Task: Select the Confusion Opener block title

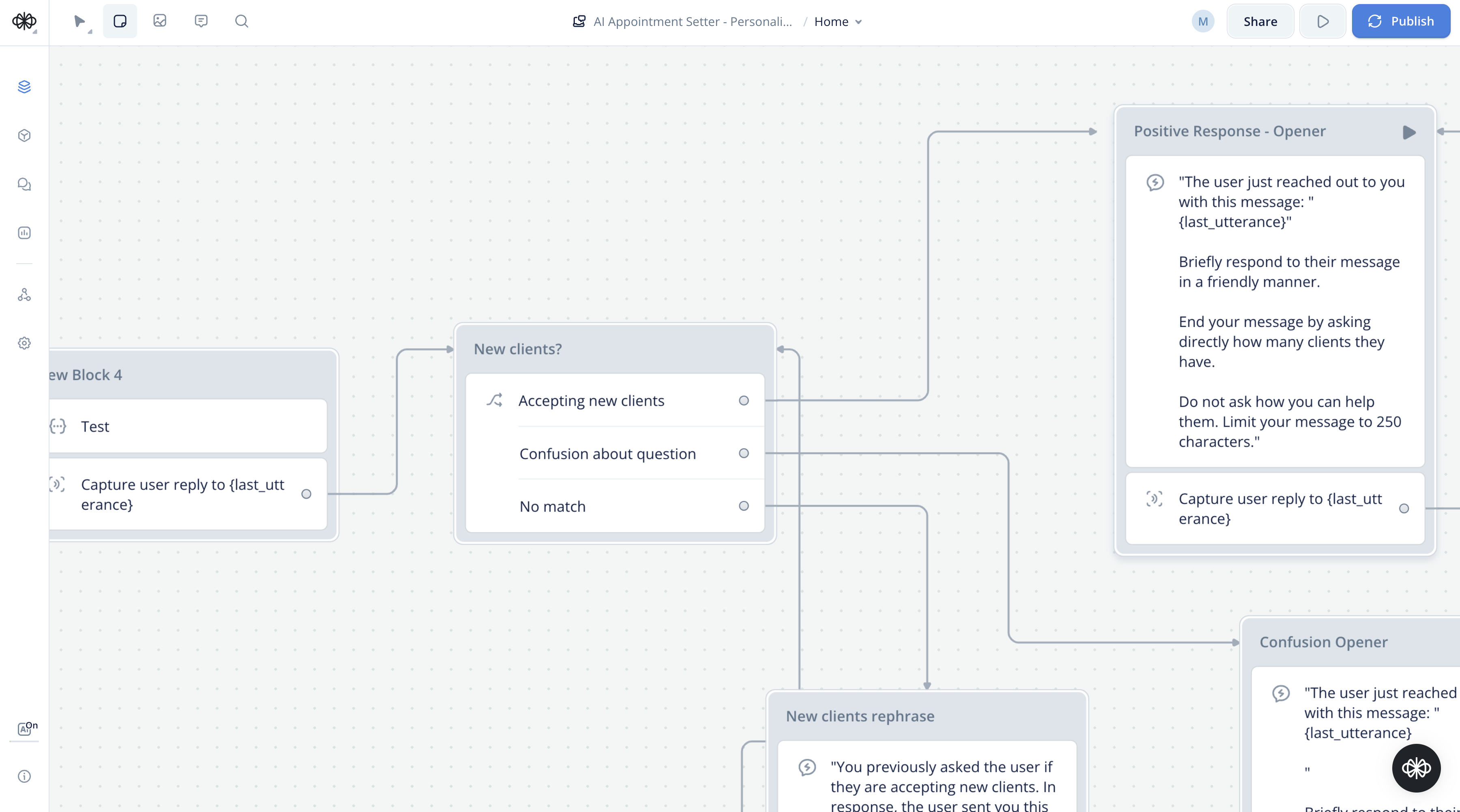Action: [1323, 642]
